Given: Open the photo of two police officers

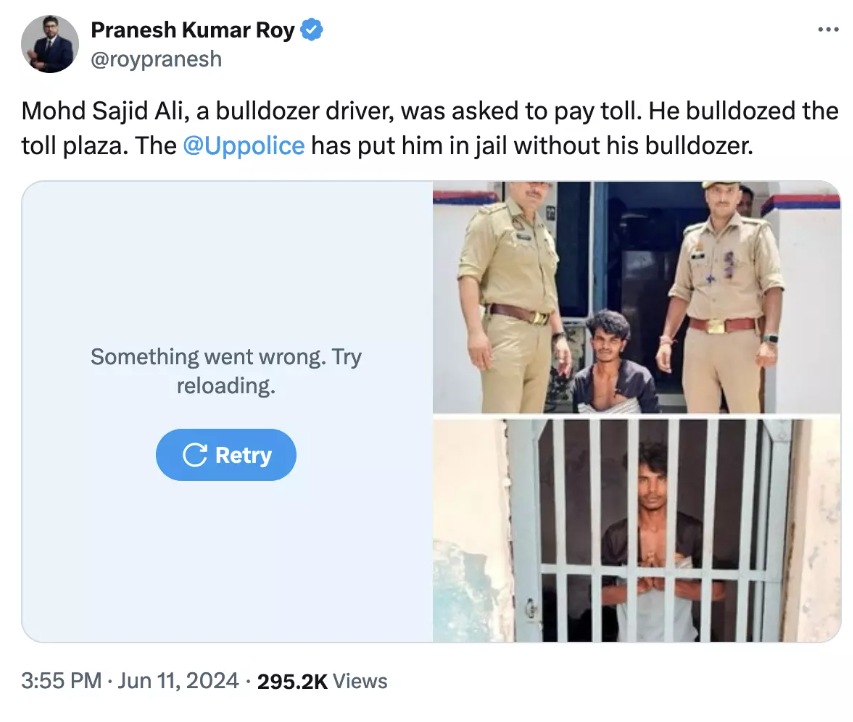Looking at the screenshot, I should coord(636,297).
